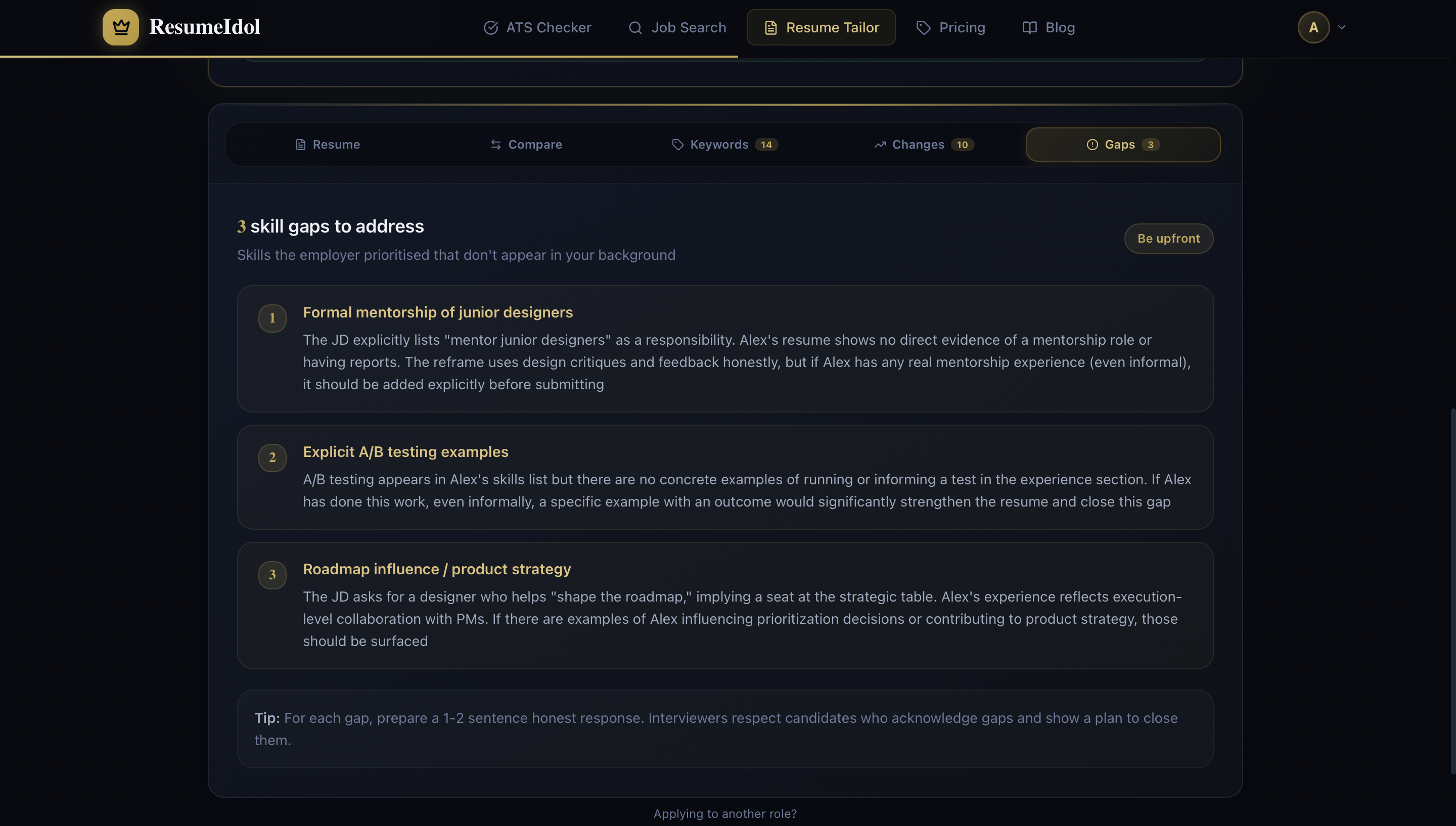Open the Changes tab
This screenshot has width=1456, height=826.
(x=924, y=145)
